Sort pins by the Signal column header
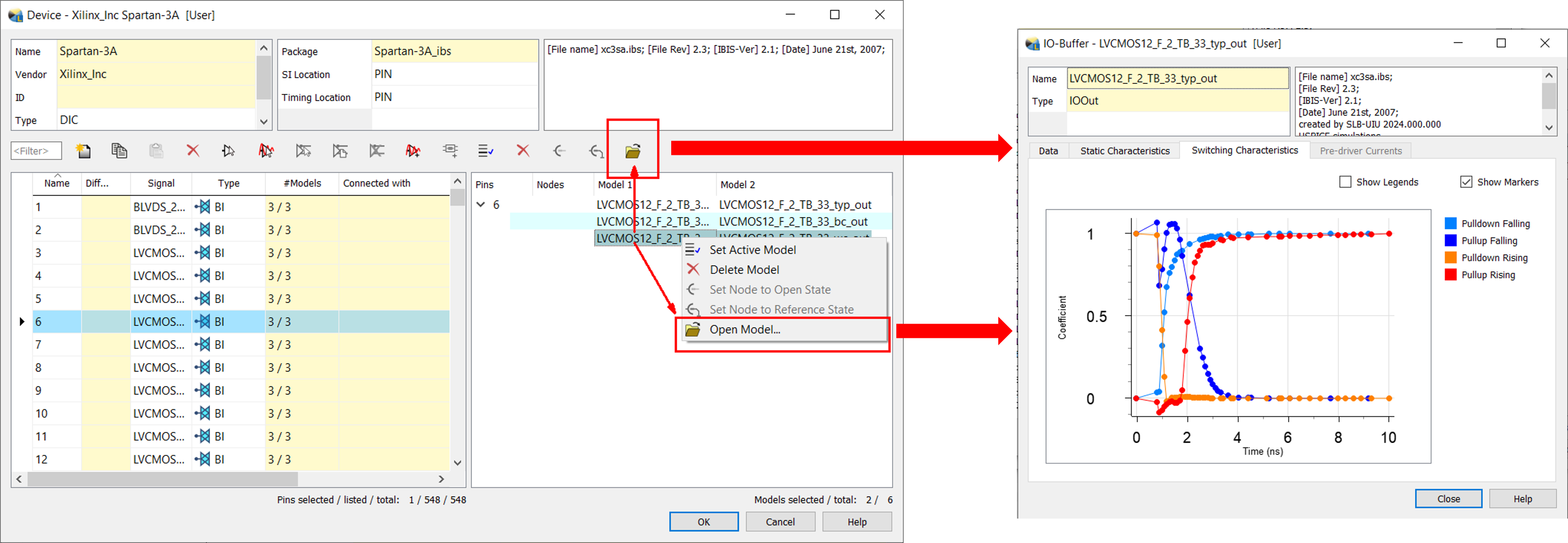 [161, 183]
